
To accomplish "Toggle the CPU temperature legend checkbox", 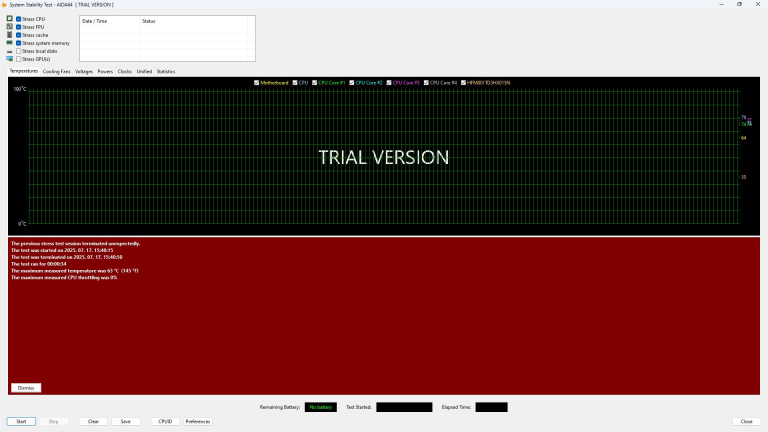I will (x=295, y=83).
